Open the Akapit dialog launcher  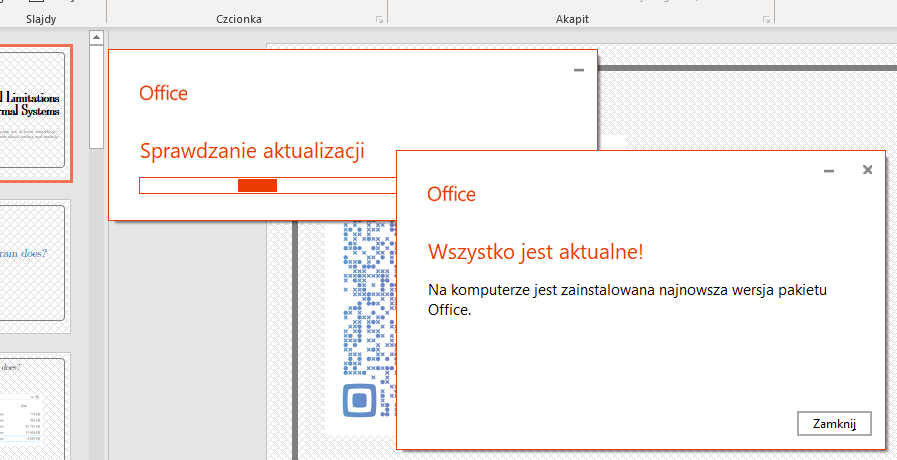point(766,19)
